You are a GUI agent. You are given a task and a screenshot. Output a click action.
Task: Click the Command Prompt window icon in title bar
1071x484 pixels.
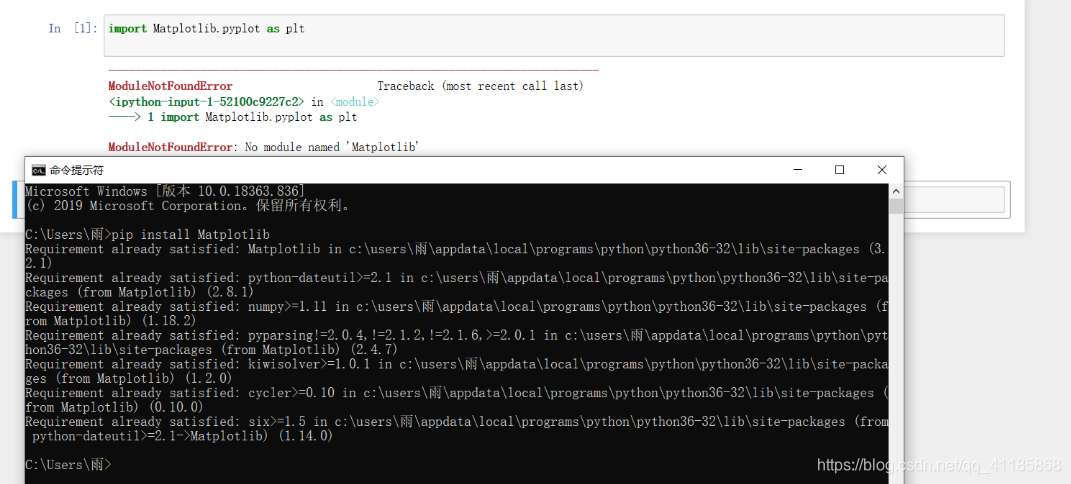(x=39, y=170)
